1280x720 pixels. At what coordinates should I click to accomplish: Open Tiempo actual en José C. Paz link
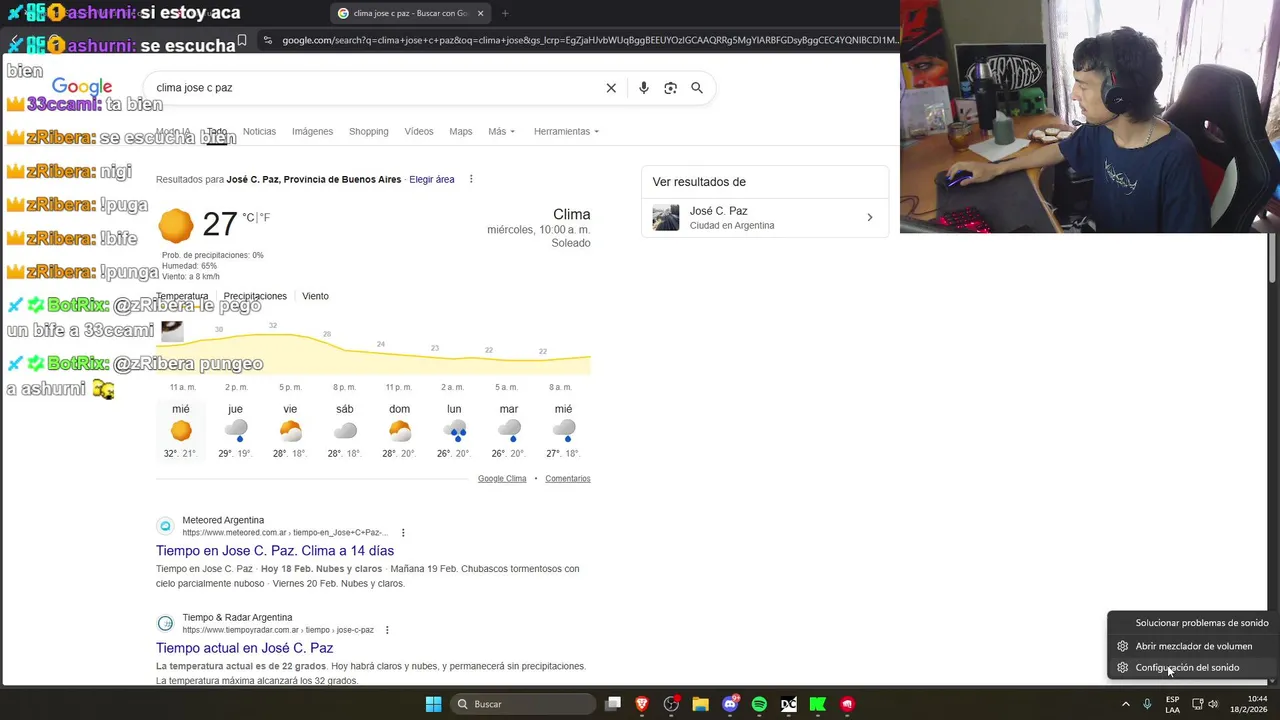(245, 648)
